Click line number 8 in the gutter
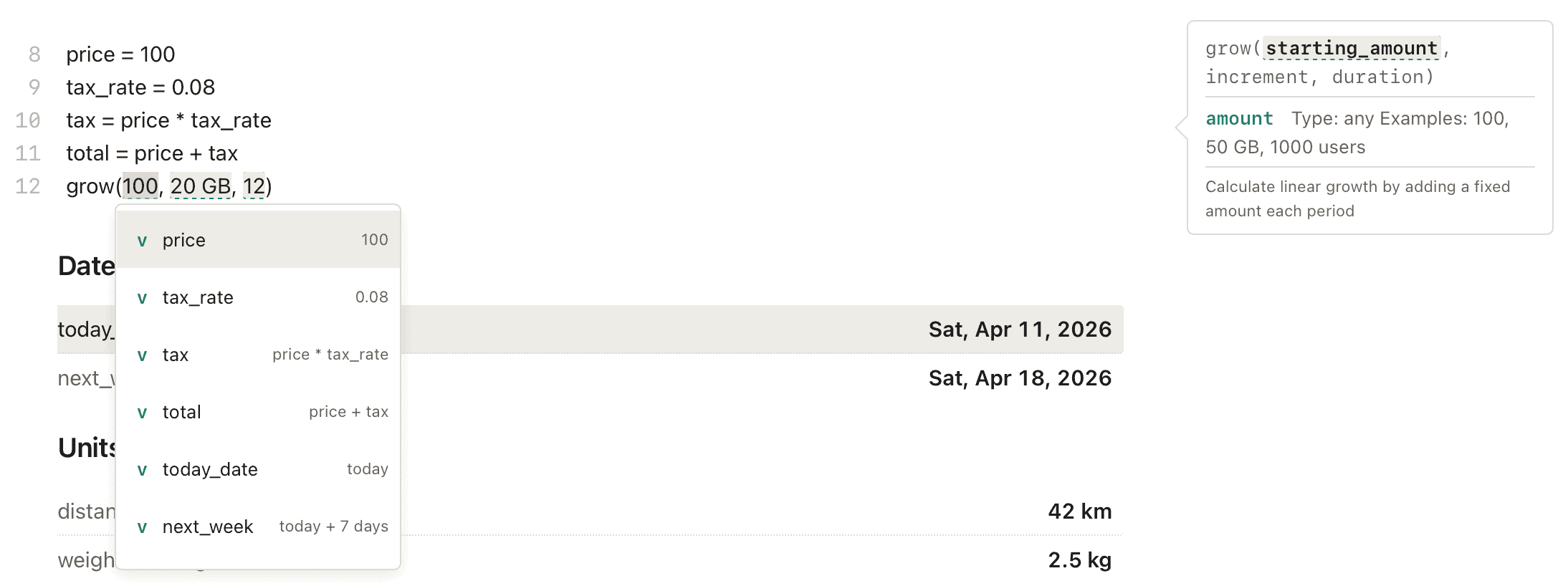Viewport: 1568px width, 586px height. (34, 54)
